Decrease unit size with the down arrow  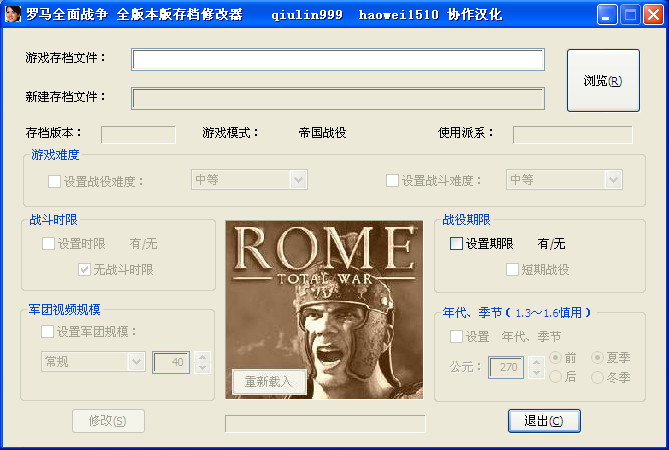click(x=202, y=368)
